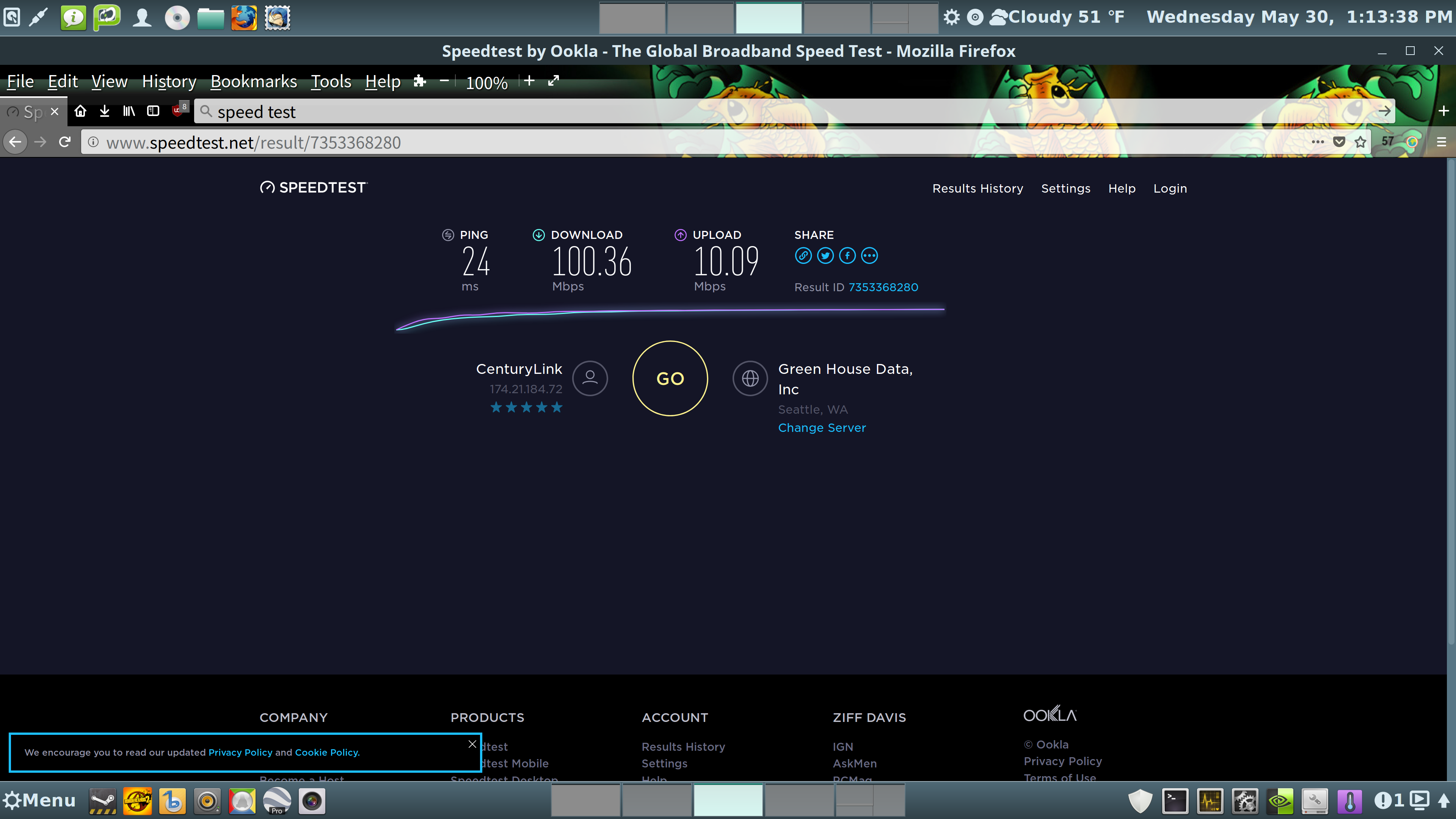Open the Firefox Help menu

pyautogui.click(x=383, y=82)
